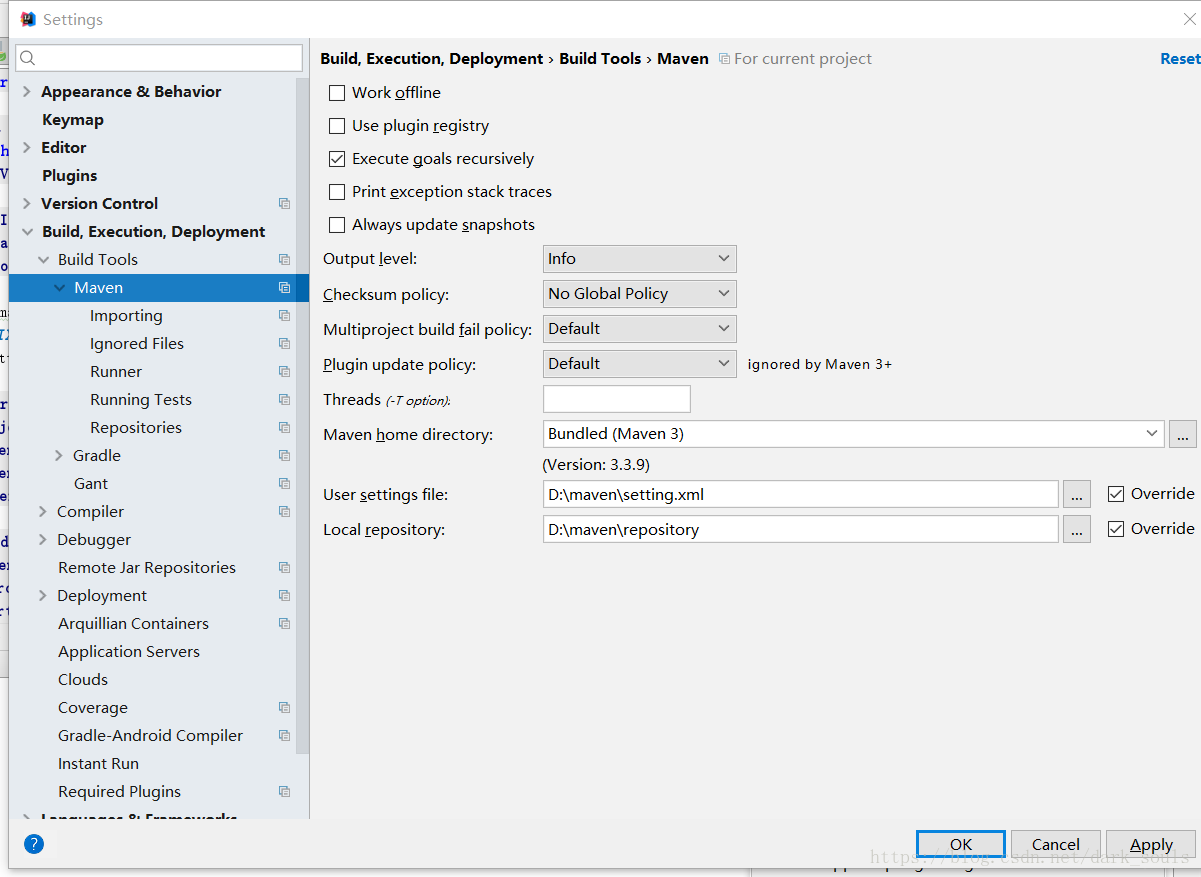Click the project-level icon beside Gradle-Android Compiler
The height and width of the screenshot is (877, 1201).
(284, 735)
